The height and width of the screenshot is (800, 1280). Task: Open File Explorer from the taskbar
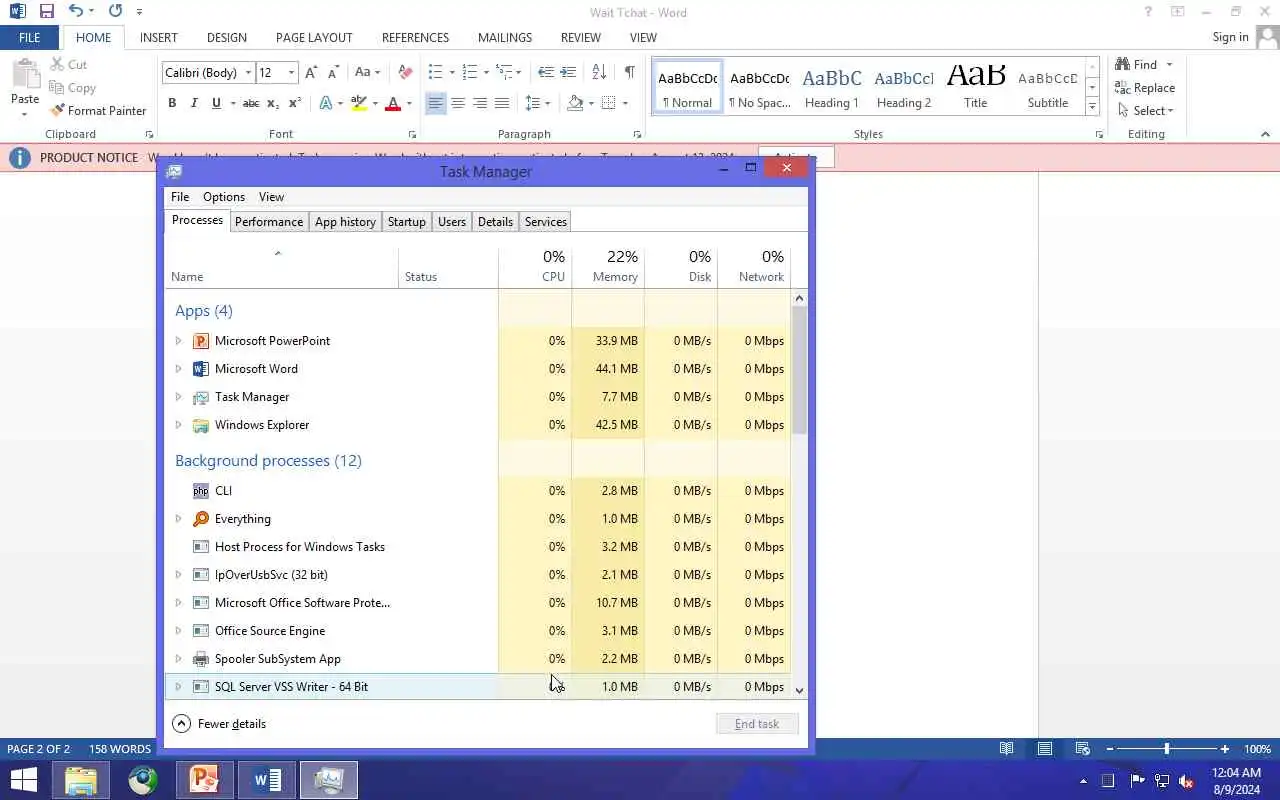coord(81,780)
